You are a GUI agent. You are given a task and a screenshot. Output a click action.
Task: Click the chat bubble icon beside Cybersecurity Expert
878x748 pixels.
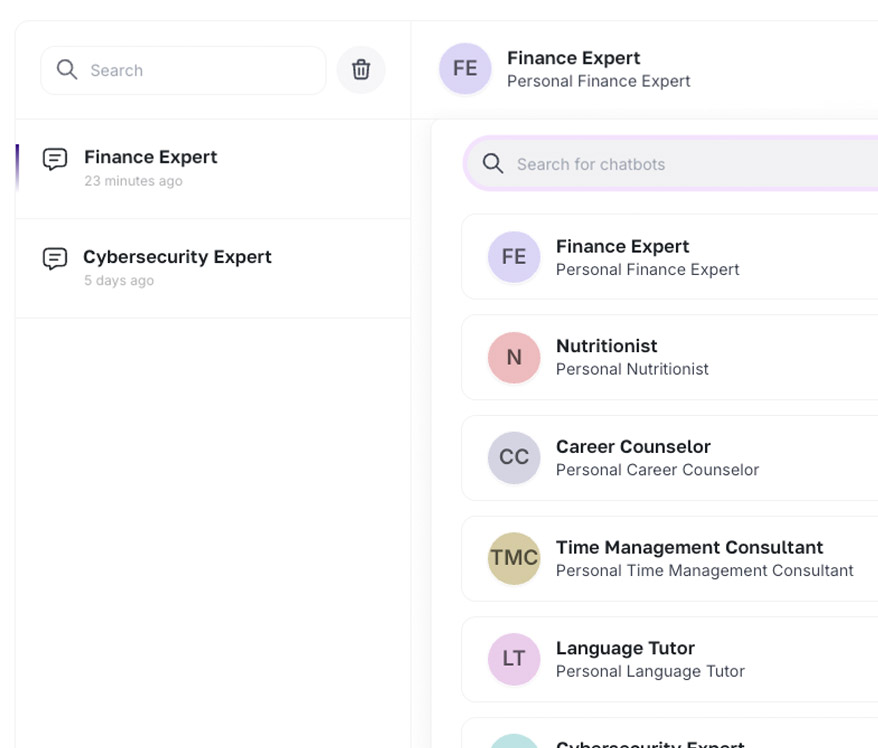click(55, 259)
